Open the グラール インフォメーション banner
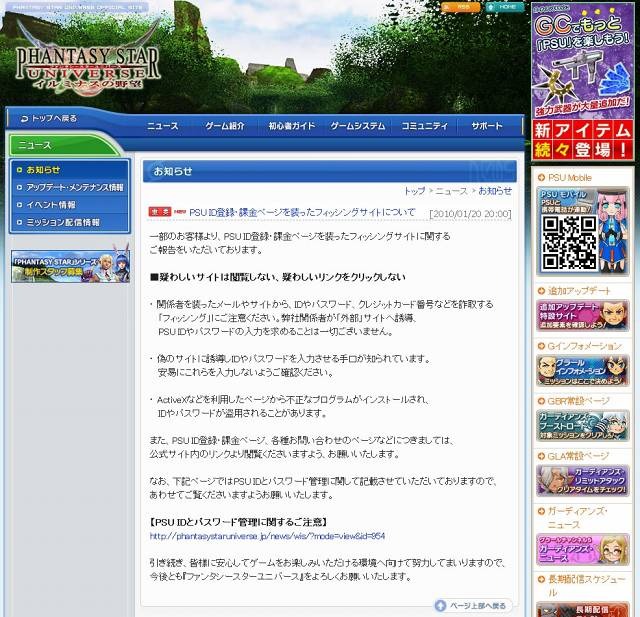This screenshot has height=617, width=640. pos(582,371)
